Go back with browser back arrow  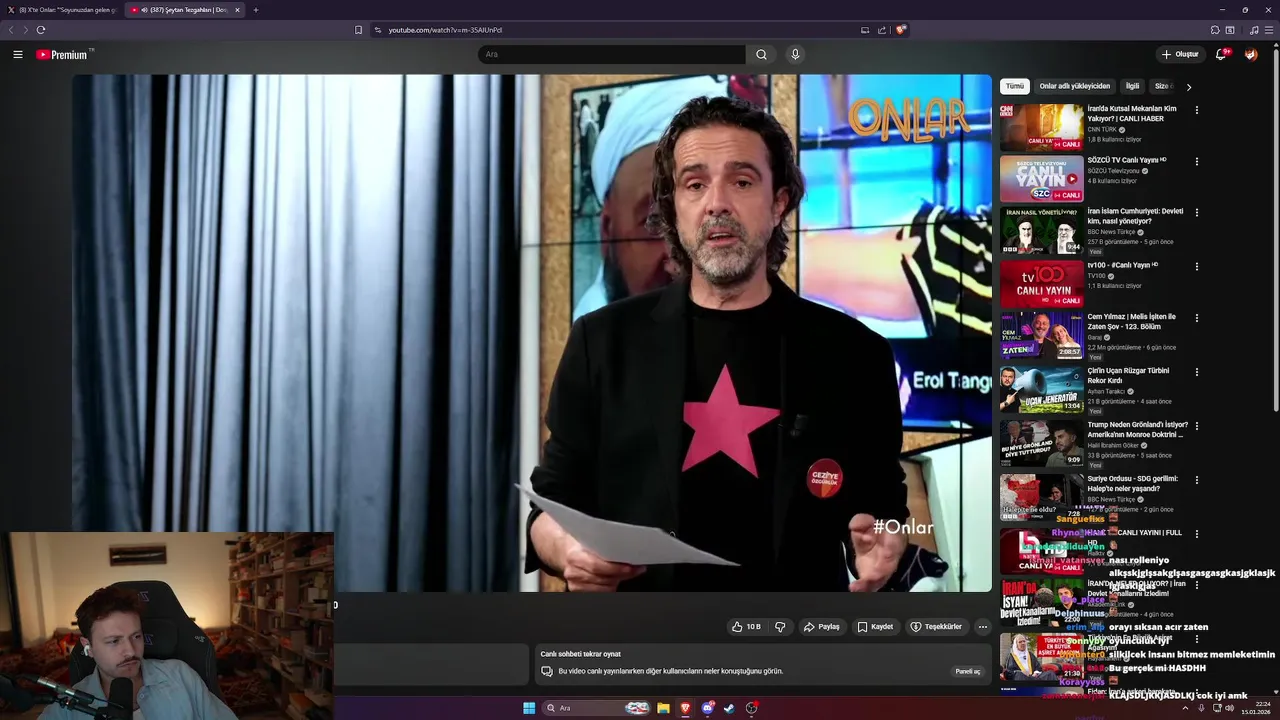coord(11,30)
